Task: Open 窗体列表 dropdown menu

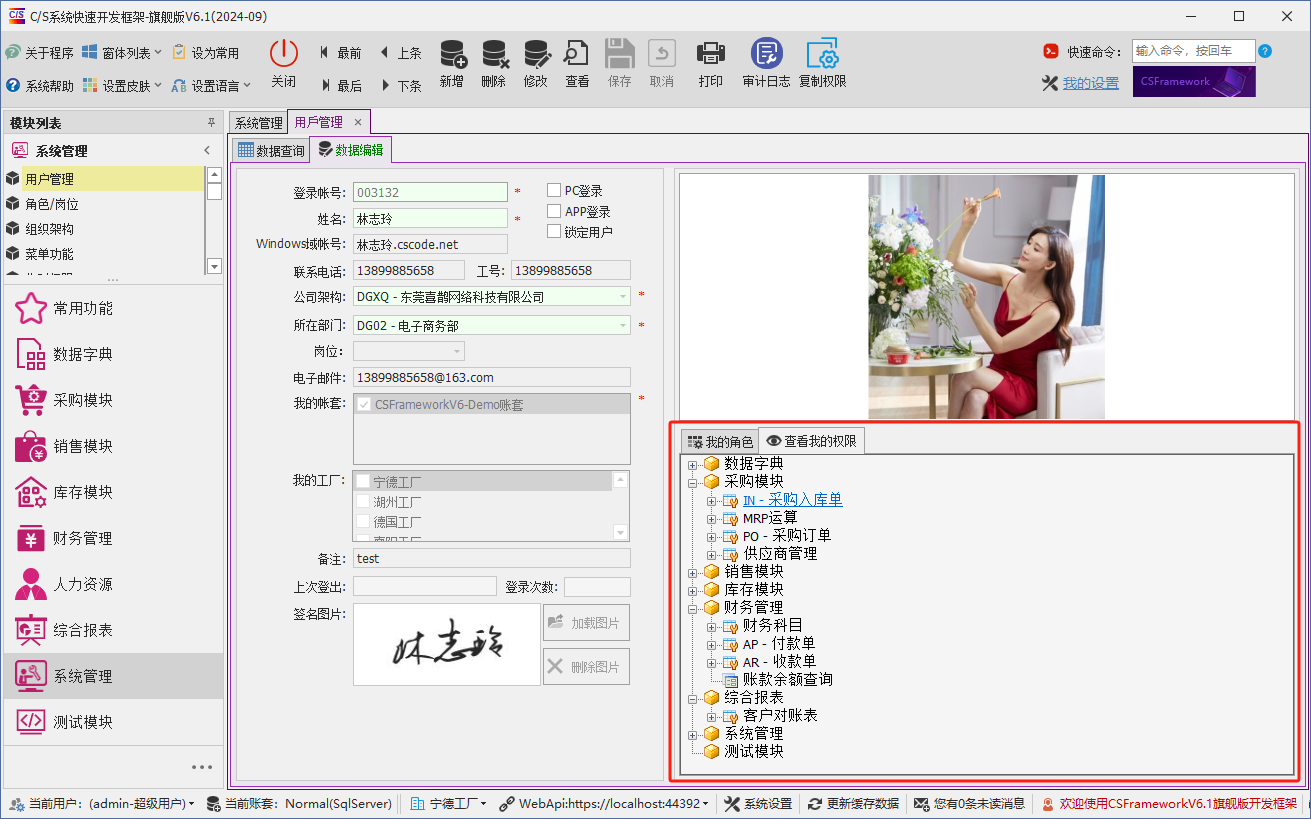Action: [x=121, y=52]
